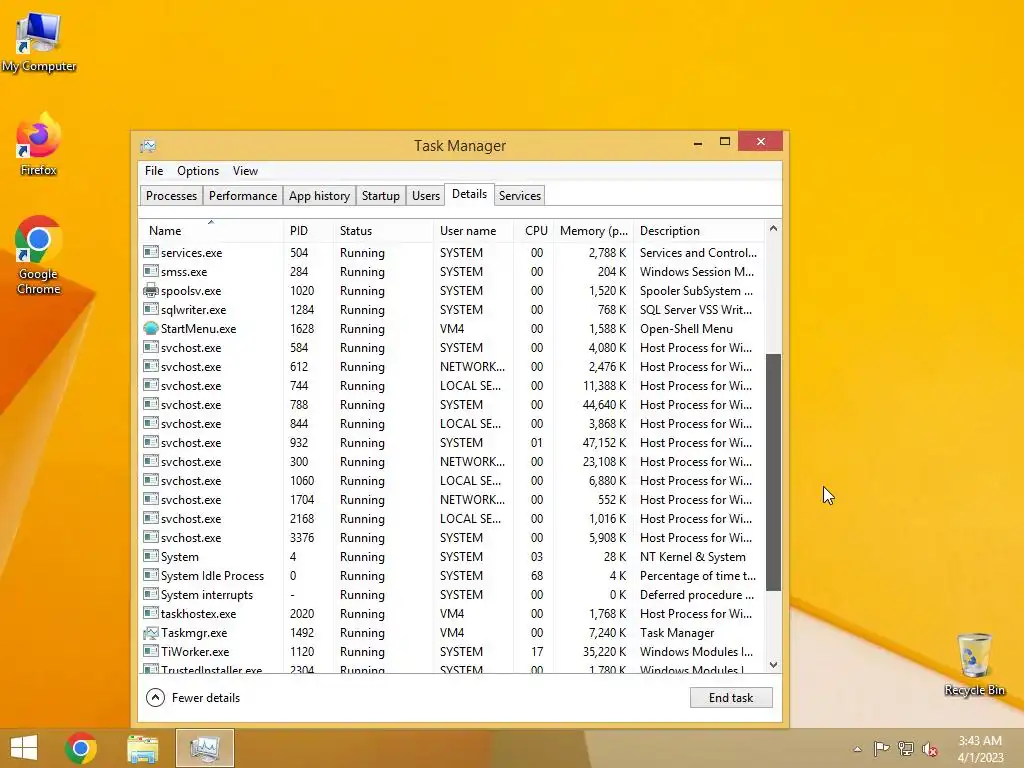Click memory value 35,220 K of TiWorker.exe

[x=604, y=651]
